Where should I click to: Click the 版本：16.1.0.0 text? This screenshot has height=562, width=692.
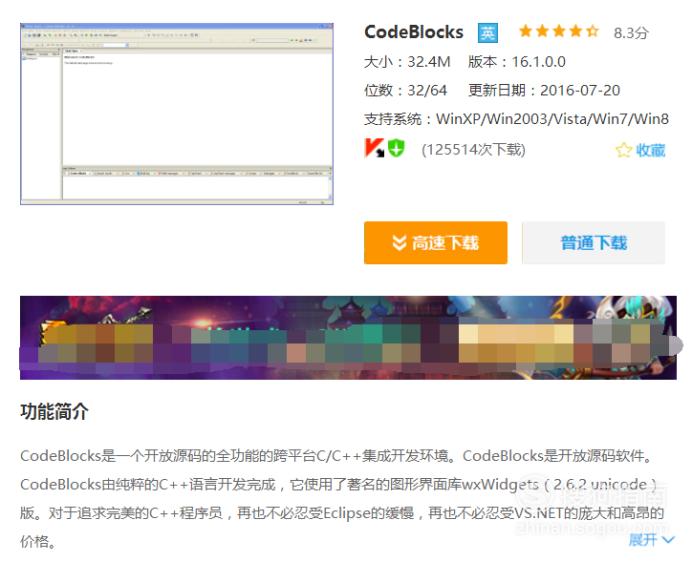tap(517, 62)
